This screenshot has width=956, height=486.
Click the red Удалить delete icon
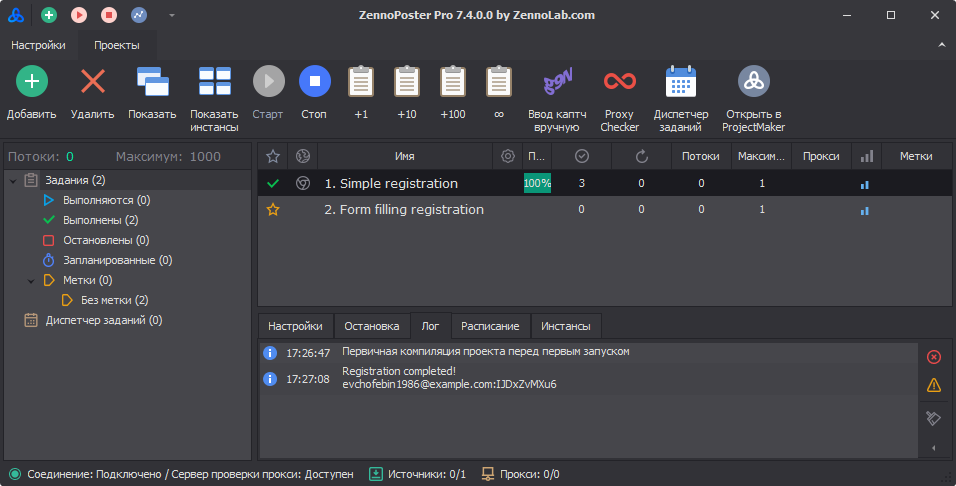coord(92,82)
